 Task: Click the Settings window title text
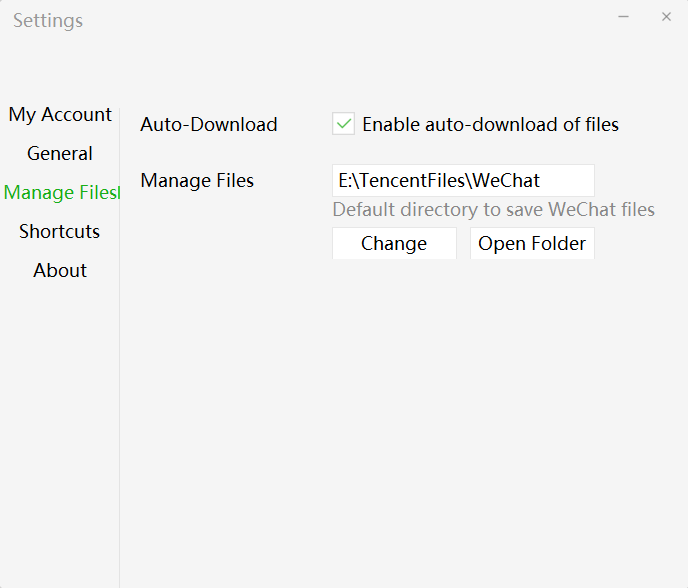click(x=48, y=21)
